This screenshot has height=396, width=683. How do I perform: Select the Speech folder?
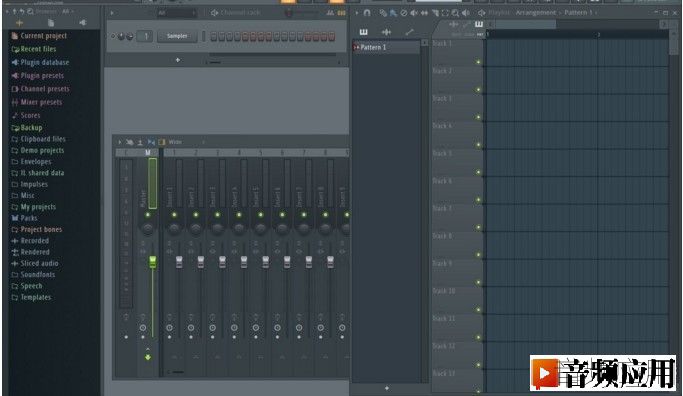click(x=27, y=286)
